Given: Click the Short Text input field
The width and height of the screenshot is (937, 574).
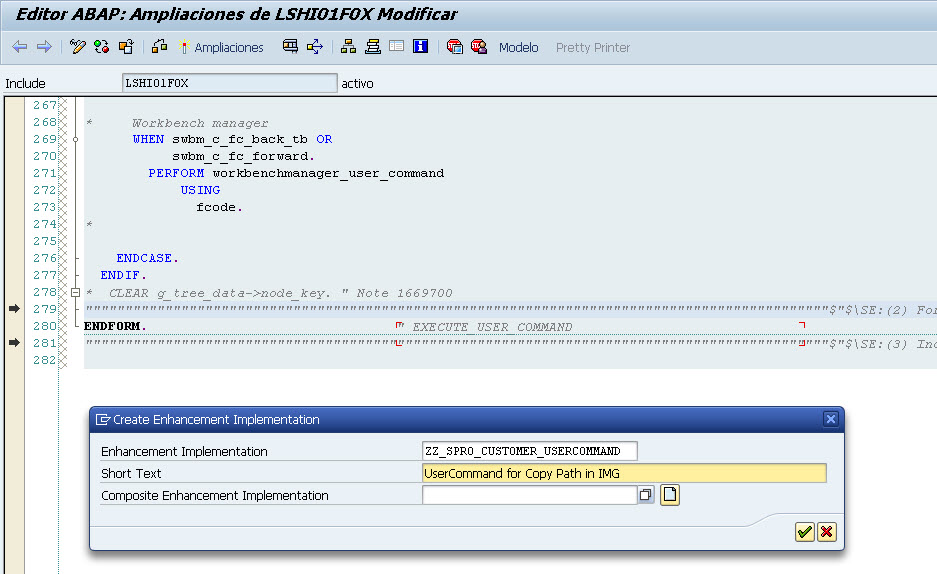Looking at the screenshot, I should [x=624, y=473].
